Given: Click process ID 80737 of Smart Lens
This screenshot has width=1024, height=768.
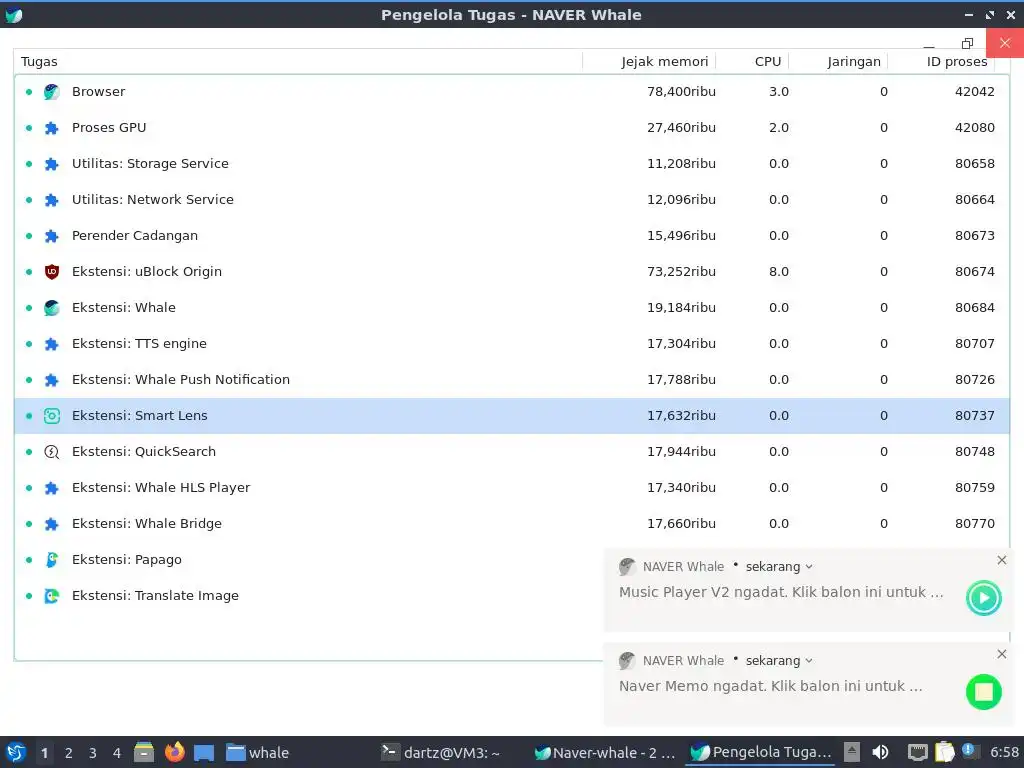Looking at the screenshot, I should point(974,416).
